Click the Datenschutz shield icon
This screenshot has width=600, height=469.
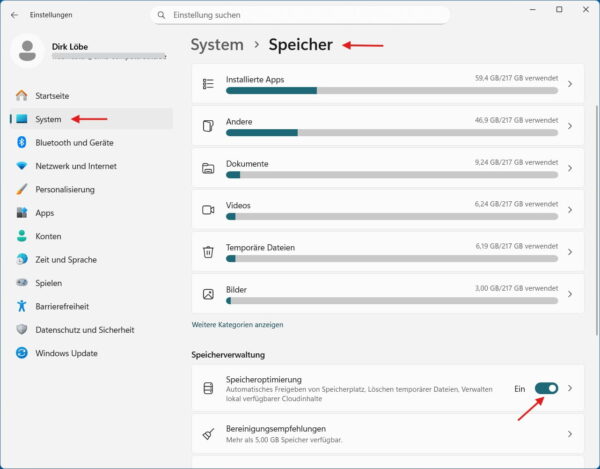click(x=22, y=329)
